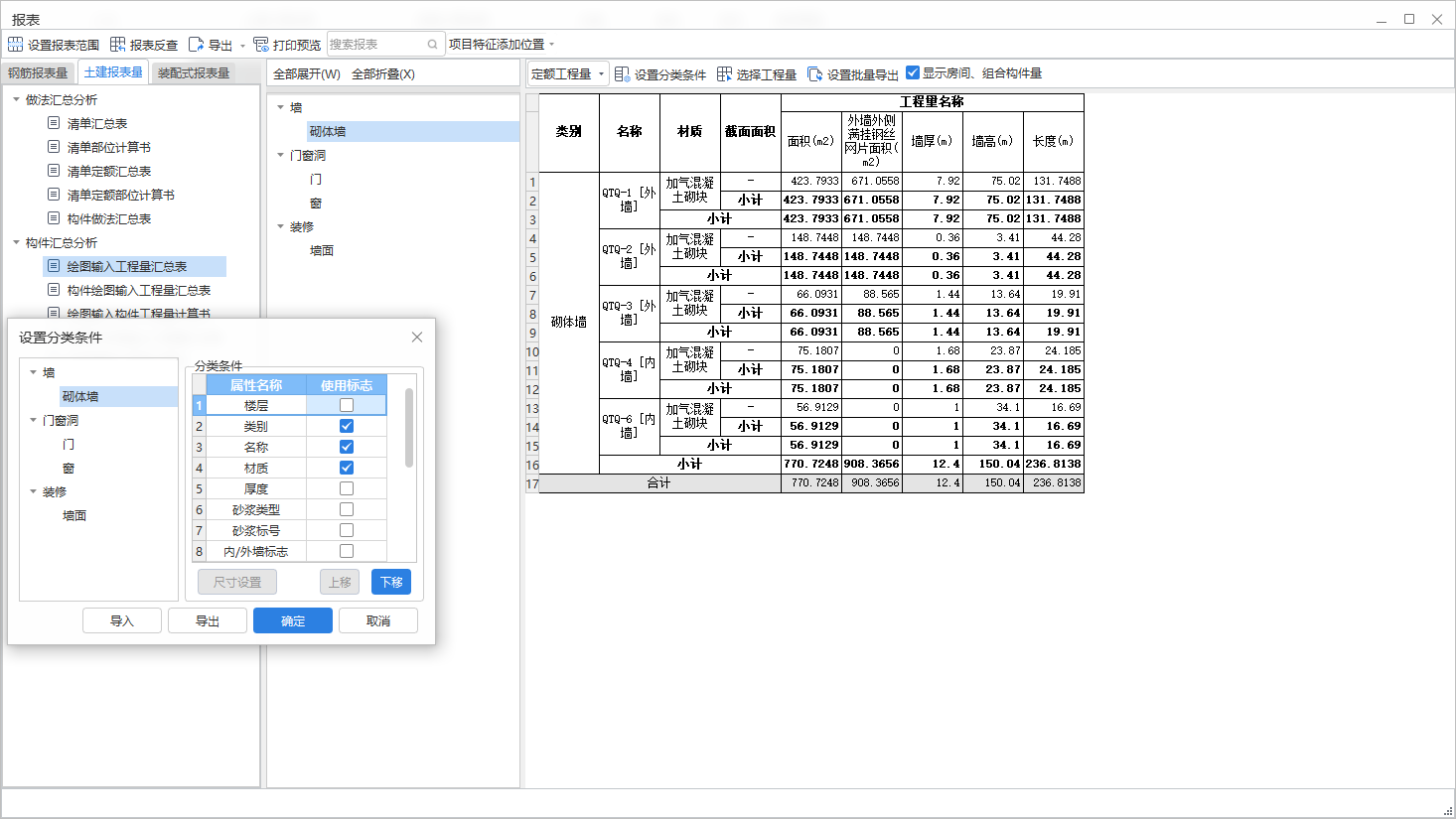Viewport: 1456px width, 819px height.
Task: Click the 上移 button
Action: click(340, 582)
